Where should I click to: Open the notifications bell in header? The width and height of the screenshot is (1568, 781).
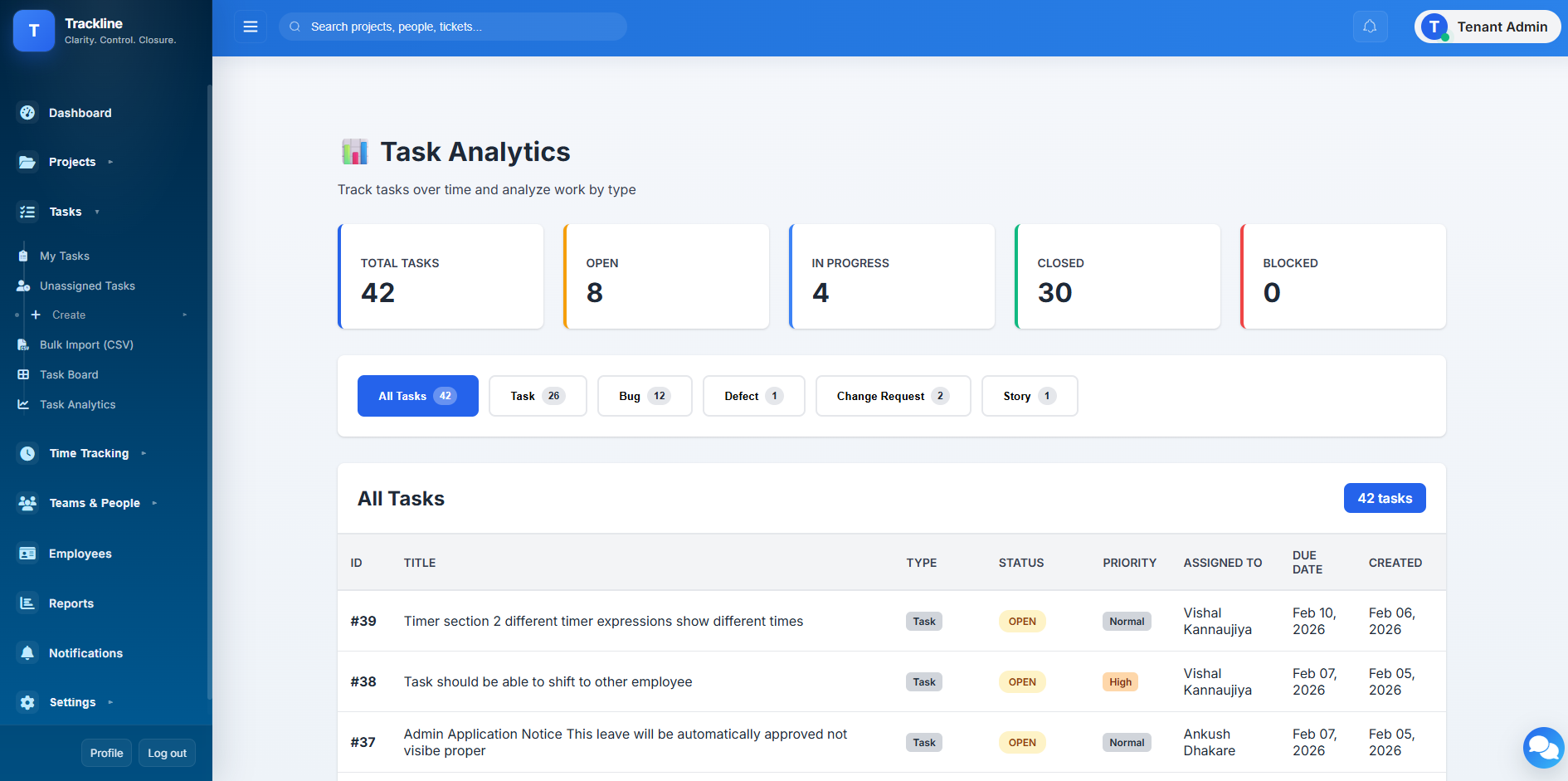point(1370,27)
